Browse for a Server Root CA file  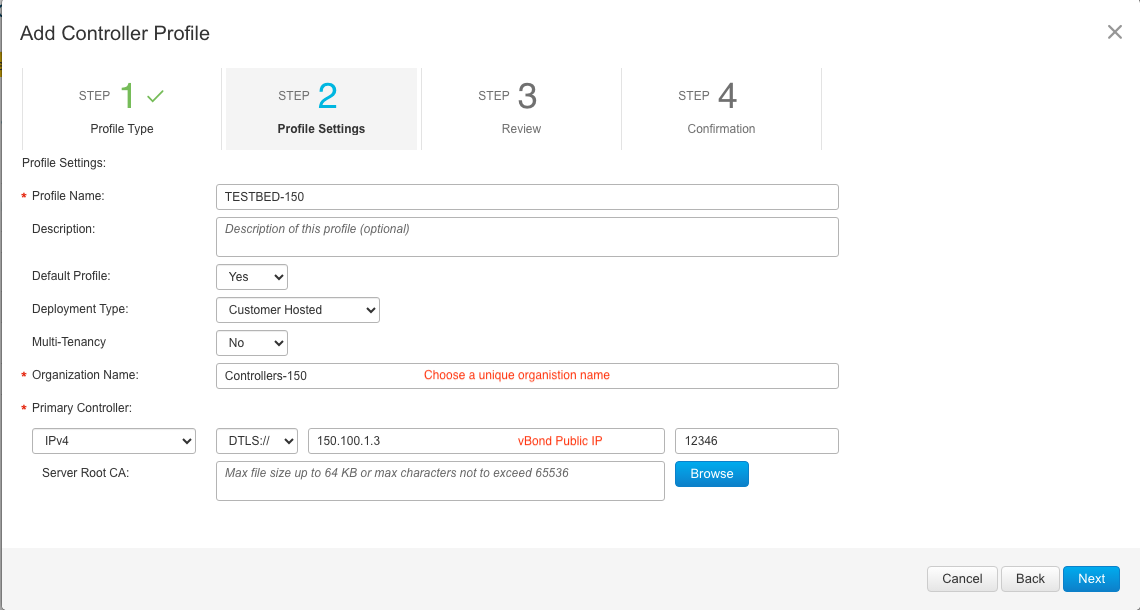pyautogui.click(x=711, y=474)
